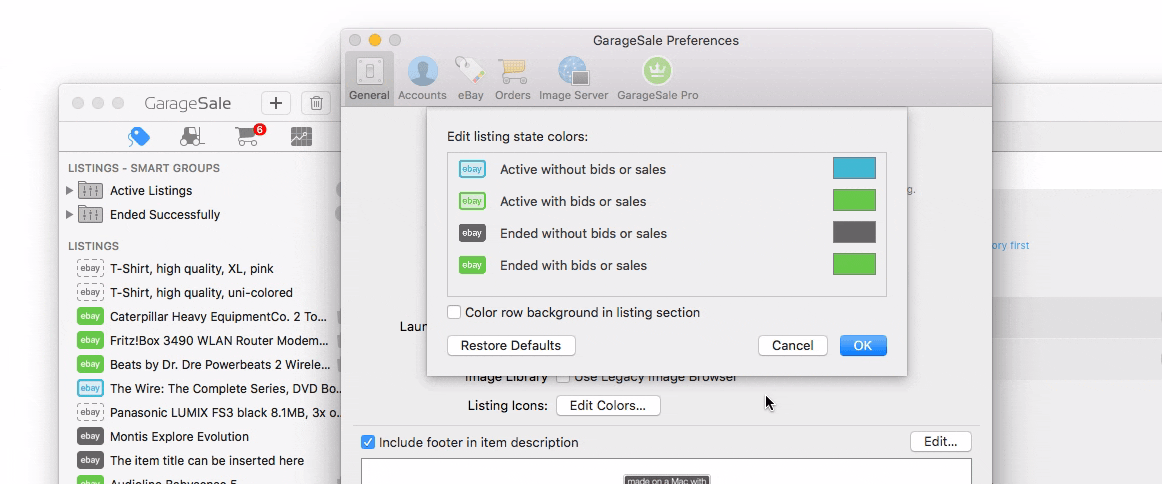1162x484 pixels.
Task: Open the General preferences tab
Action: click(x=369, y=79)
